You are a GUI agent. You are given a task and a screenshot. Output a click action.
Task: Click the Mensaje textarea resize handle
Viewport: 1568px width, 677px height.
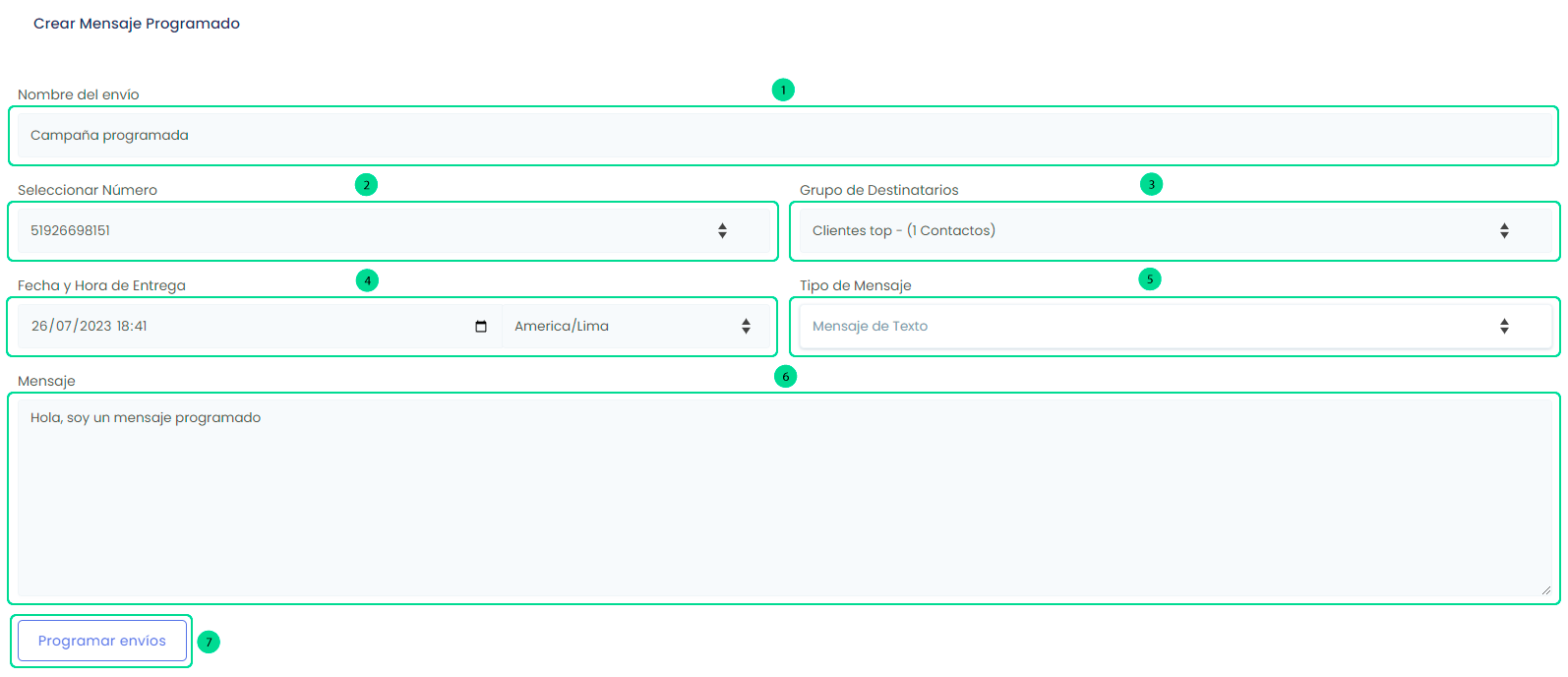coord(1546,590)
